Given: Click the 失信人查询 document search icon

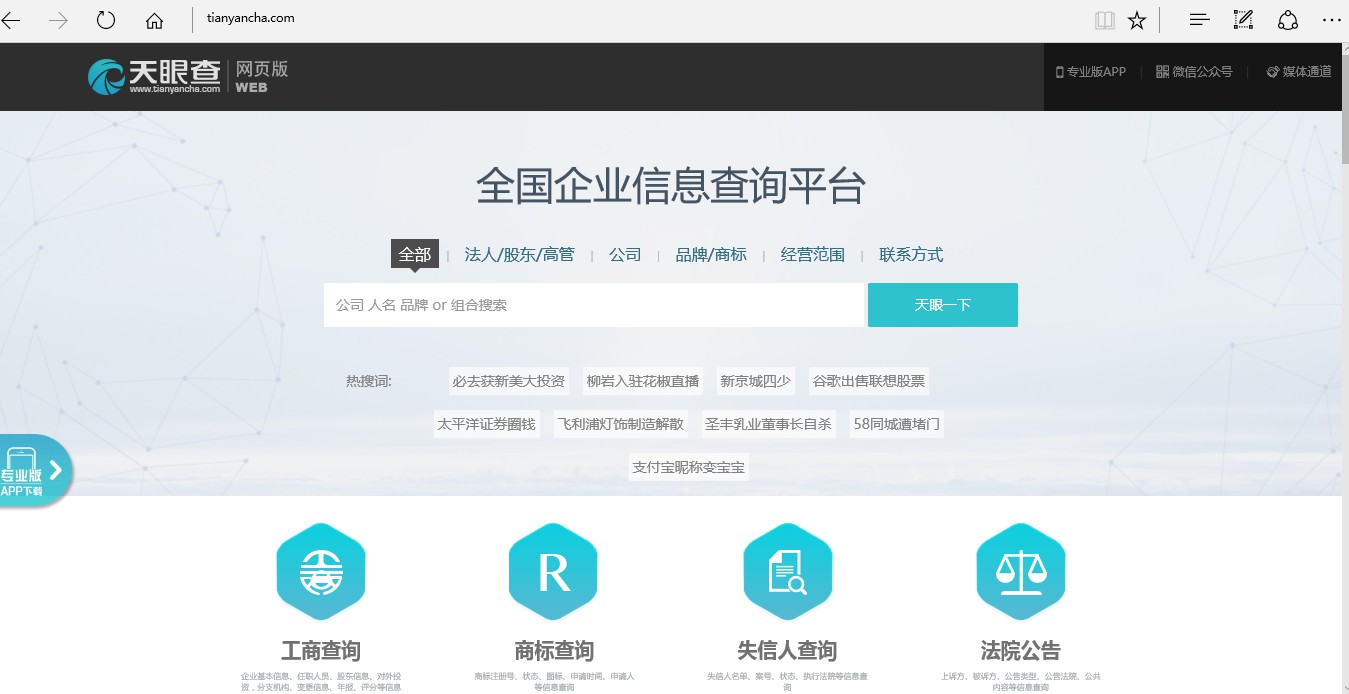Looking at the screenshot, I should [x=787, y=572].
